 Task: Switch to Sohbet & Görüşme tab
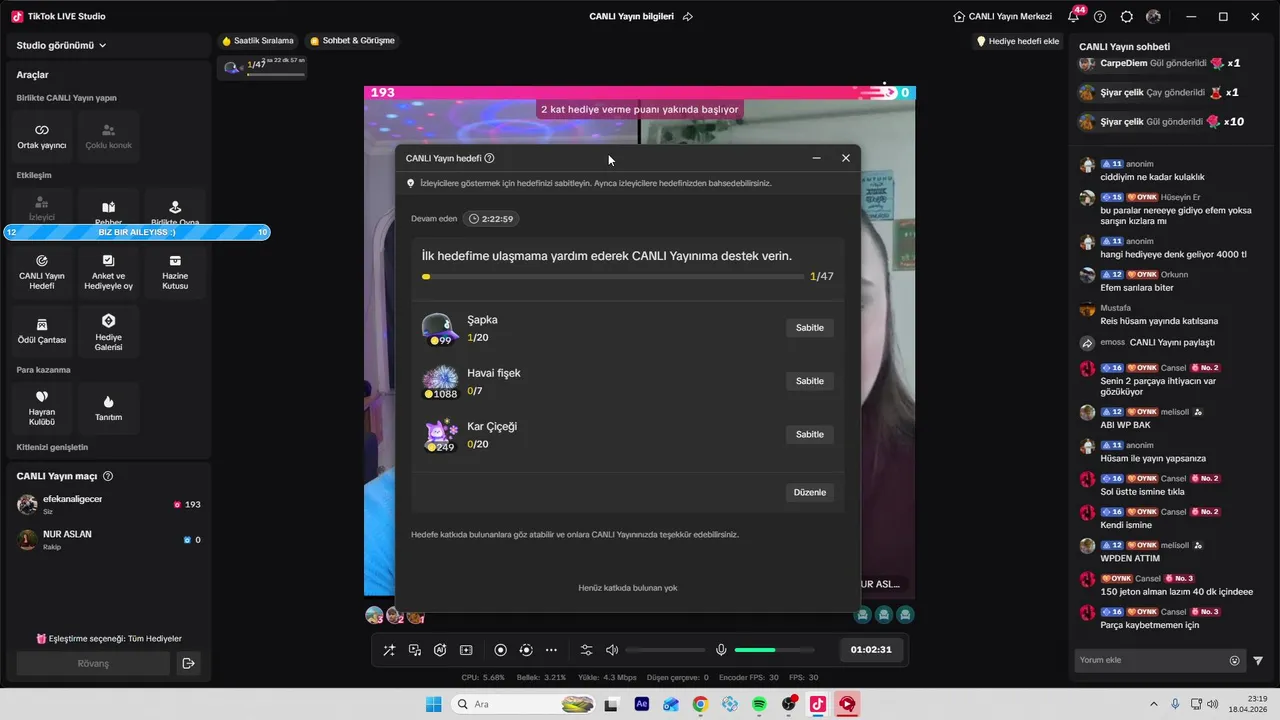tap(352, 41)
